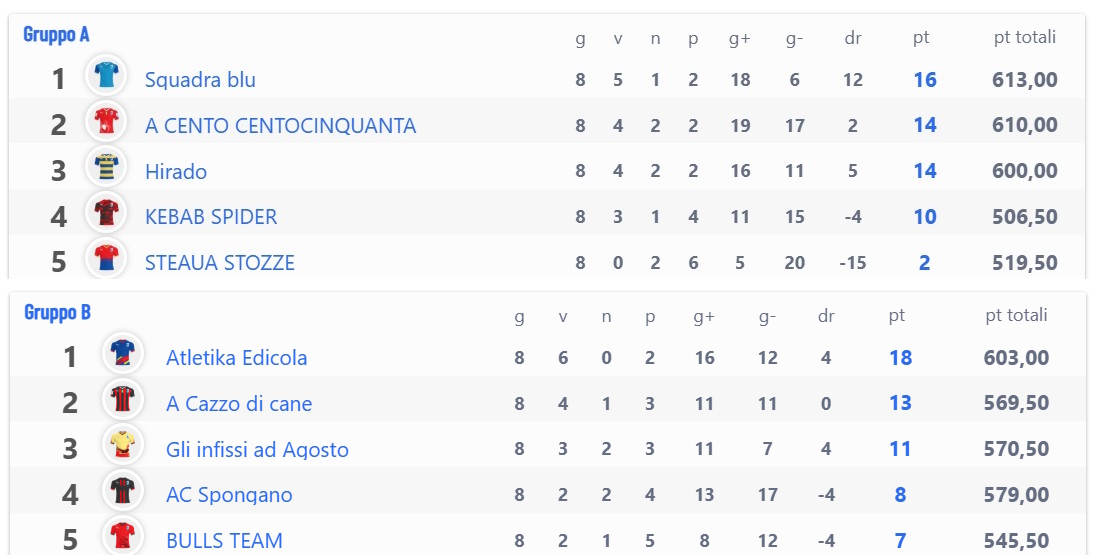Open the Squadra blu team link
The image size is (1093, 555).
coord(200,79)
